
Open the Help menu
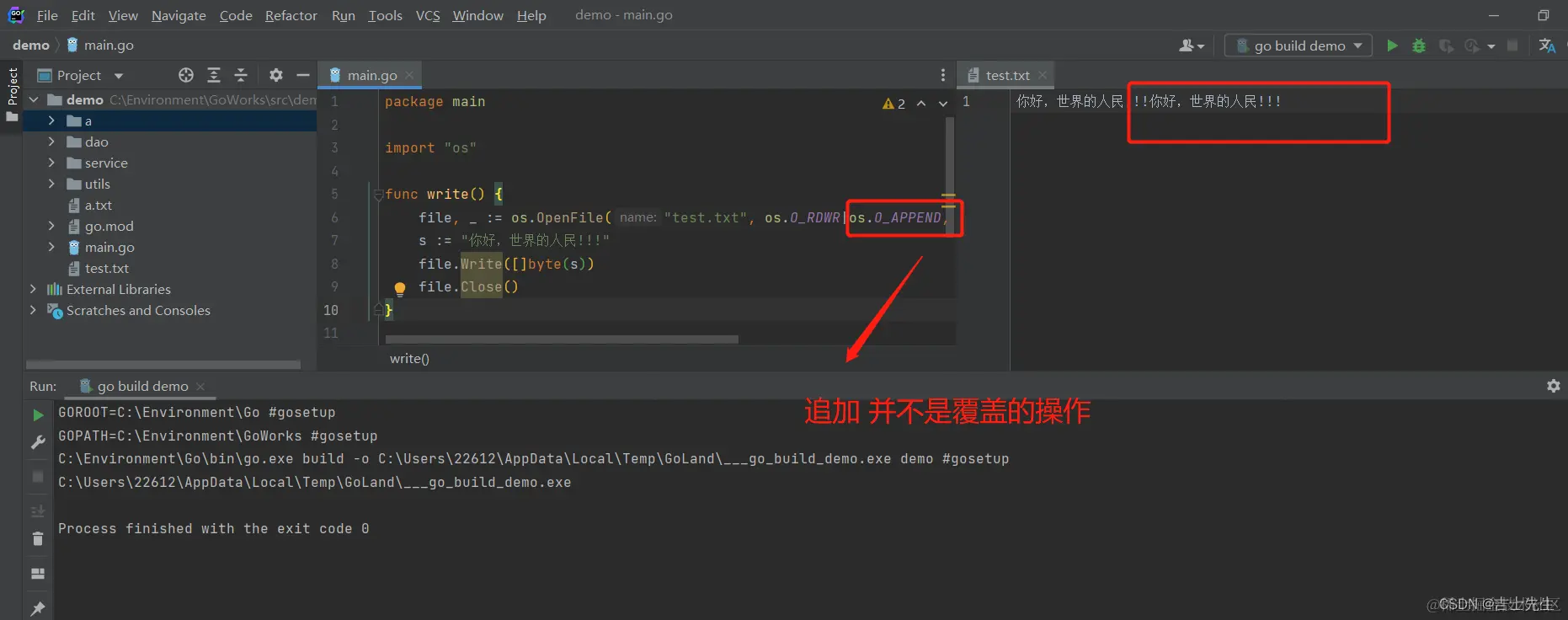pos(531,15)
